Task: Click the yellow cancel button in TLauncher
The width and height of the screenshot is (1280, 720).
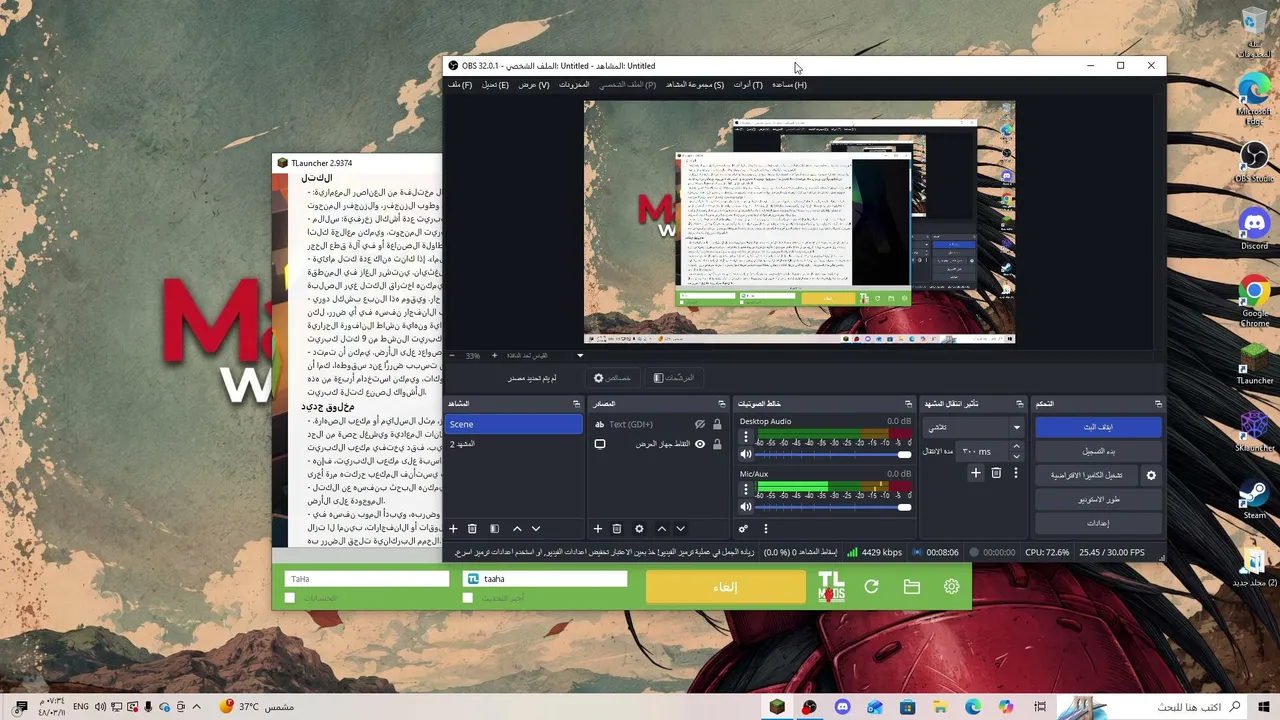Action: (x=725, y=587)
